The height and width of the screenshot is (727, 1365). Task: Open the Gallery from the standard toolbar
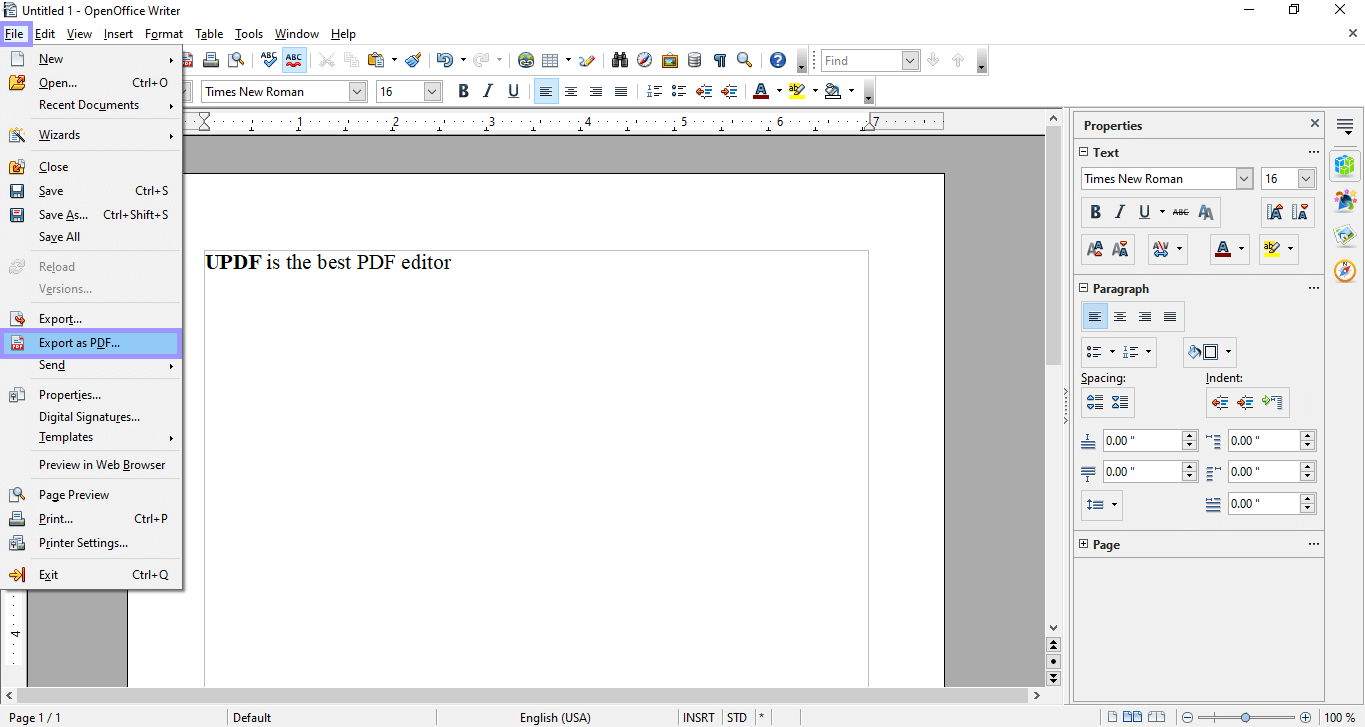pyautogui.click(x=669, y=60)
